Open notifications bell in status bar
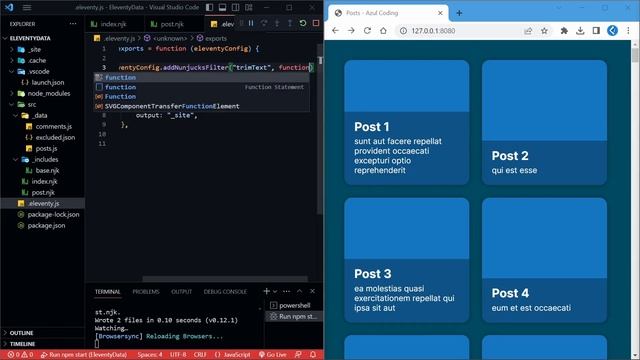 [313, 355]
